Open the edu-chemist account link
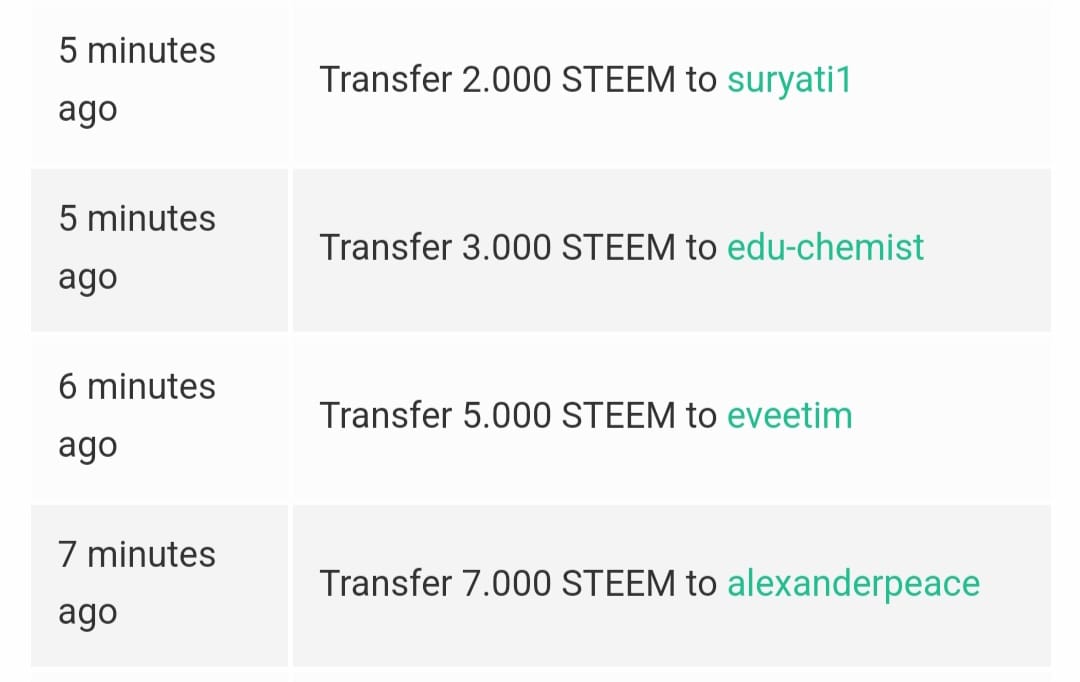The width and height of the screenshot is (1080, 682). pos(825,248)
